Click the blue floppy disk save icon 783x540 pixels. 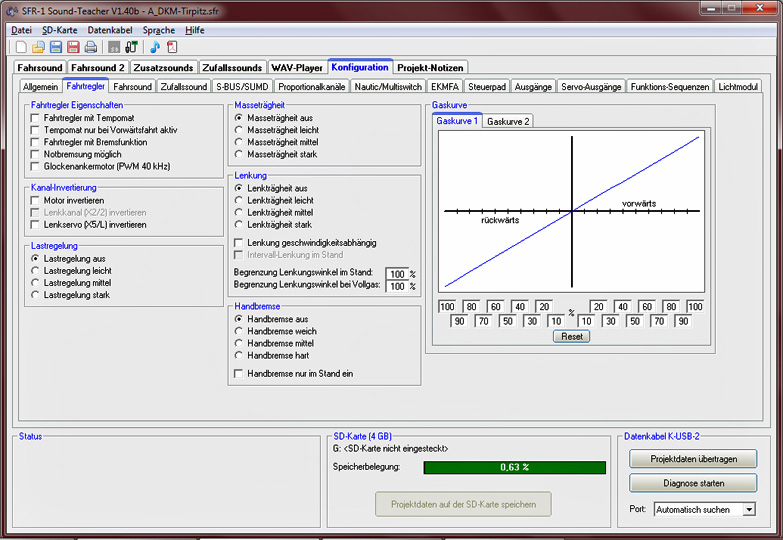[x=55, y=47]
